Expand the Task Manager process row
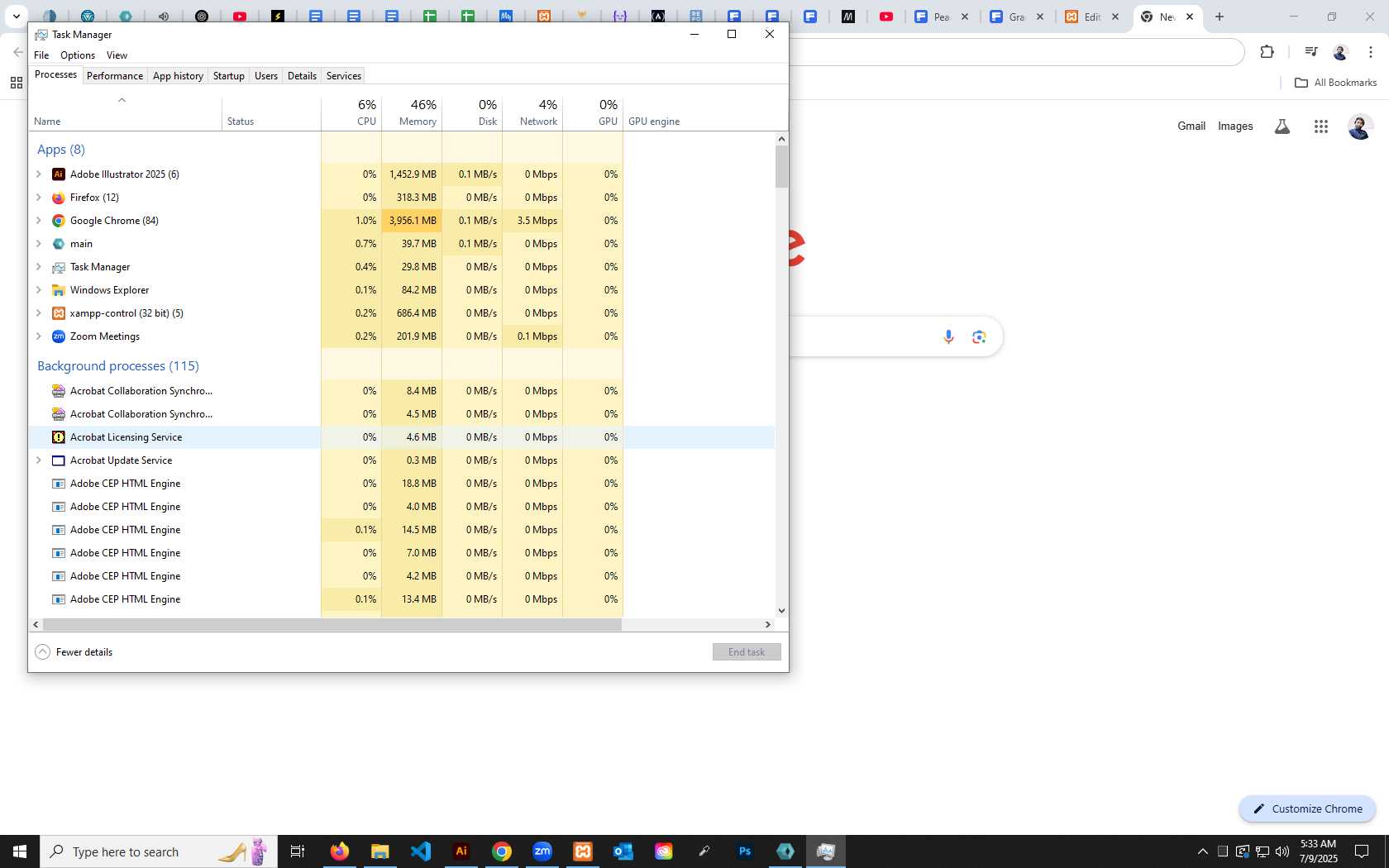 click(x=39, y=267)
